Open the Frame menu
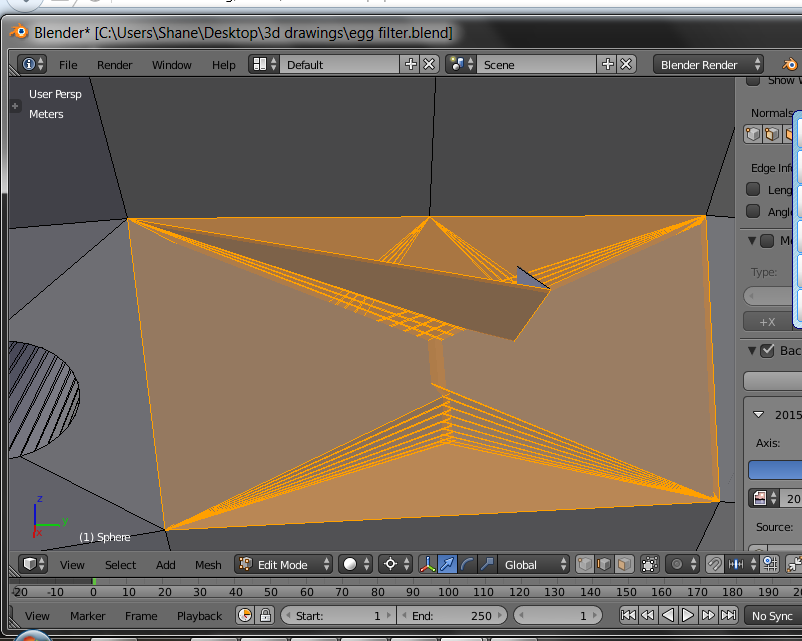The image size is (802, 641). (x=141, y=616)
